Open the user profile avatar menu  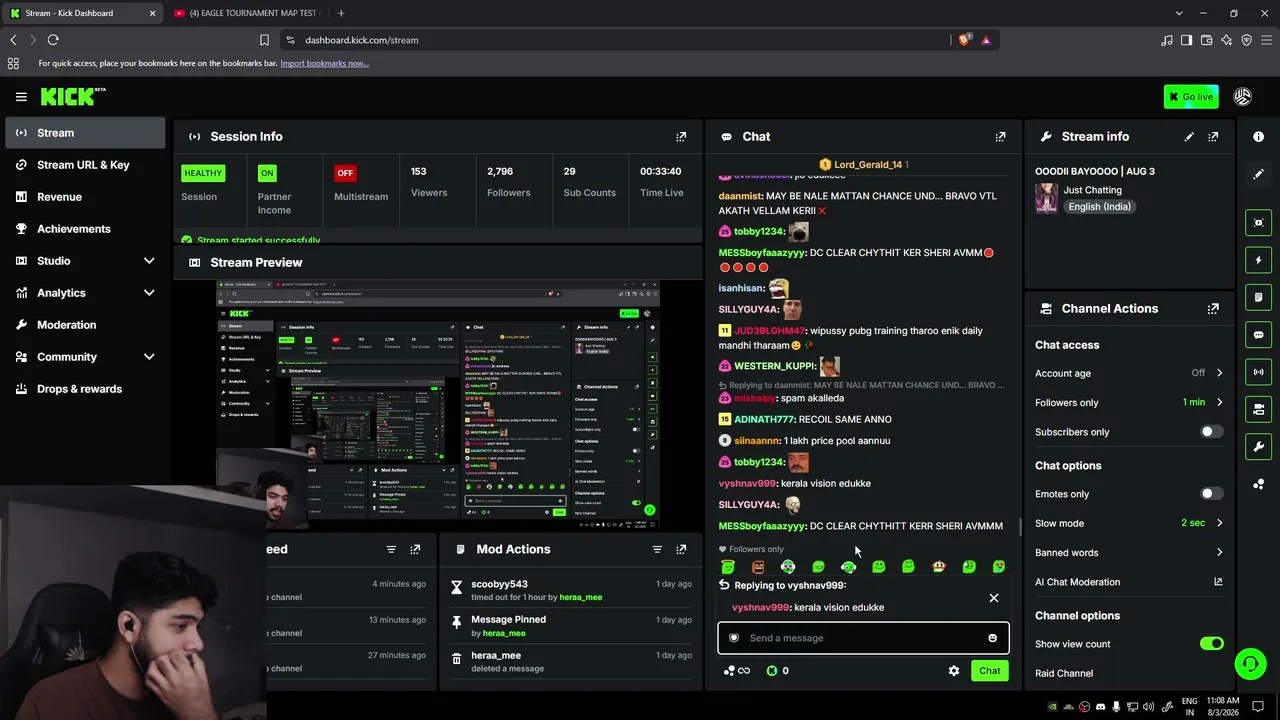1243,97
